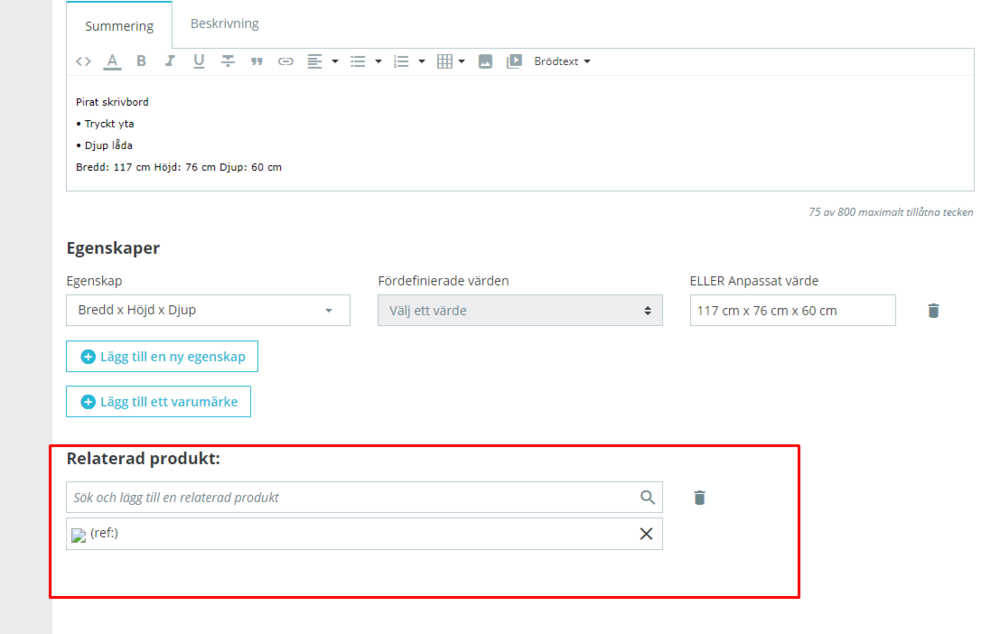Underline the selected text
Image resolution: width=1000 pixels, height=634 pixels.
(198, 61)
